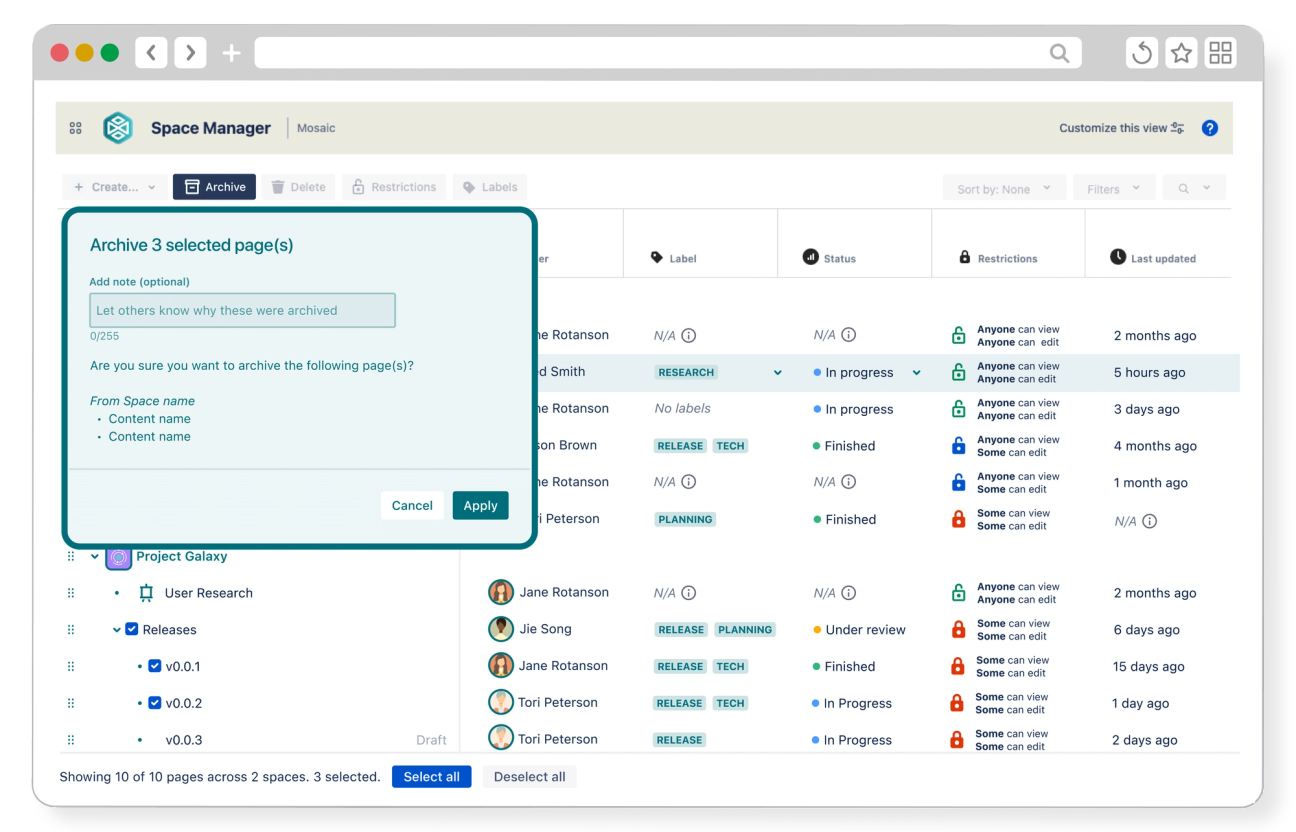Image resolution: width=1296 pixels, height=832 pixels.
Task: Uncheck the Releases checkbox
Action: click(132, 629)
